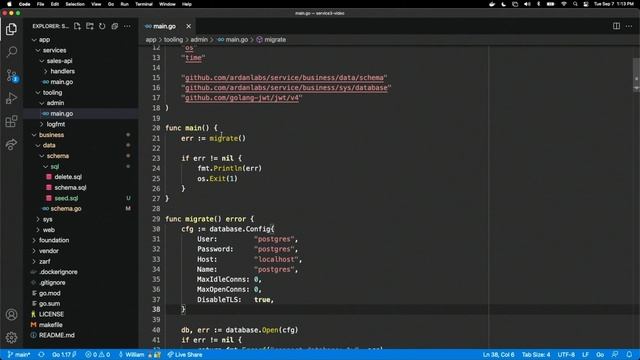Viewport: 640px width, 360px height.
Task: Collapse the business folder
Action: 51,135
